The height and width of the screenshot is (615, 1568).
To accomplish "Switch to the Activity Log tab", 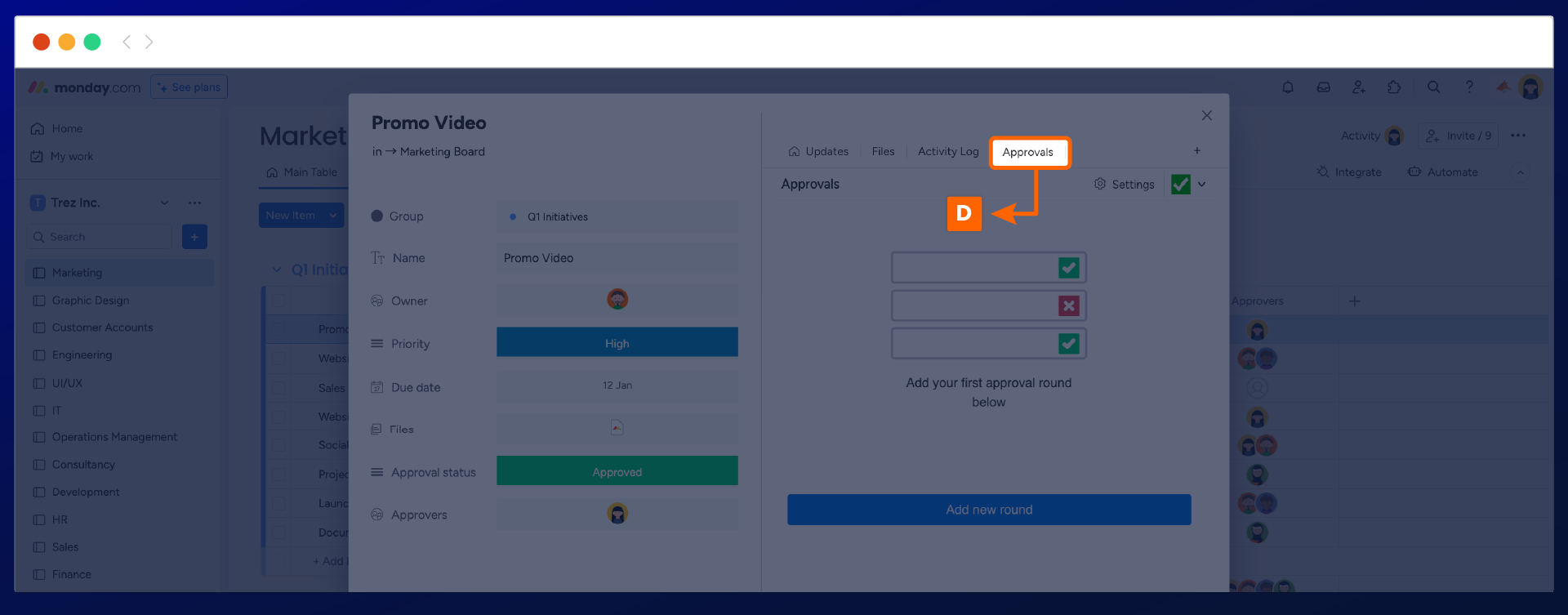I will [947, 152].
